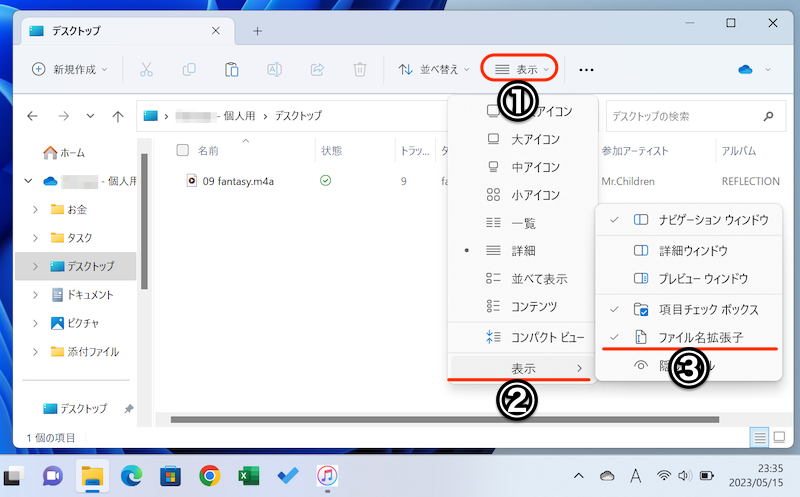Click the ホーム link in navigation pane
The width and height of the screenshot is (800, 497).
(72, 153)
